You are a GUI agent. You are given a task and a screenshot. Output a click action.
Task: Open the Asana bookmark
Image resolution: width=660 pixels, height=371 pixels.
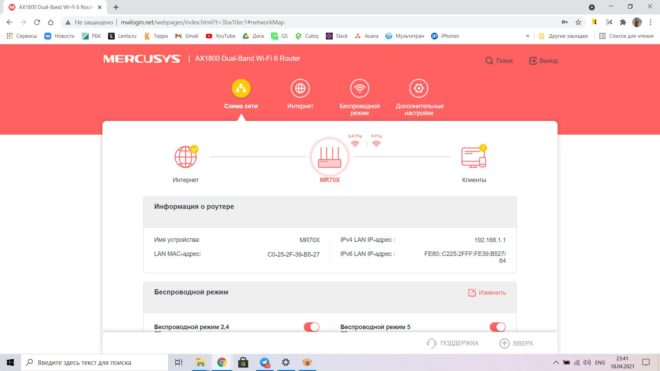click(x=367, y=36)
